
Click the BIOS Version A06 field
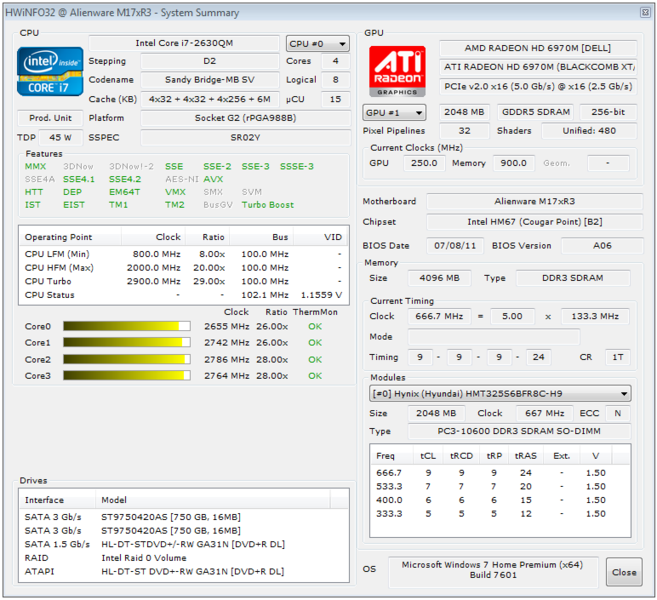click(602, 246)
